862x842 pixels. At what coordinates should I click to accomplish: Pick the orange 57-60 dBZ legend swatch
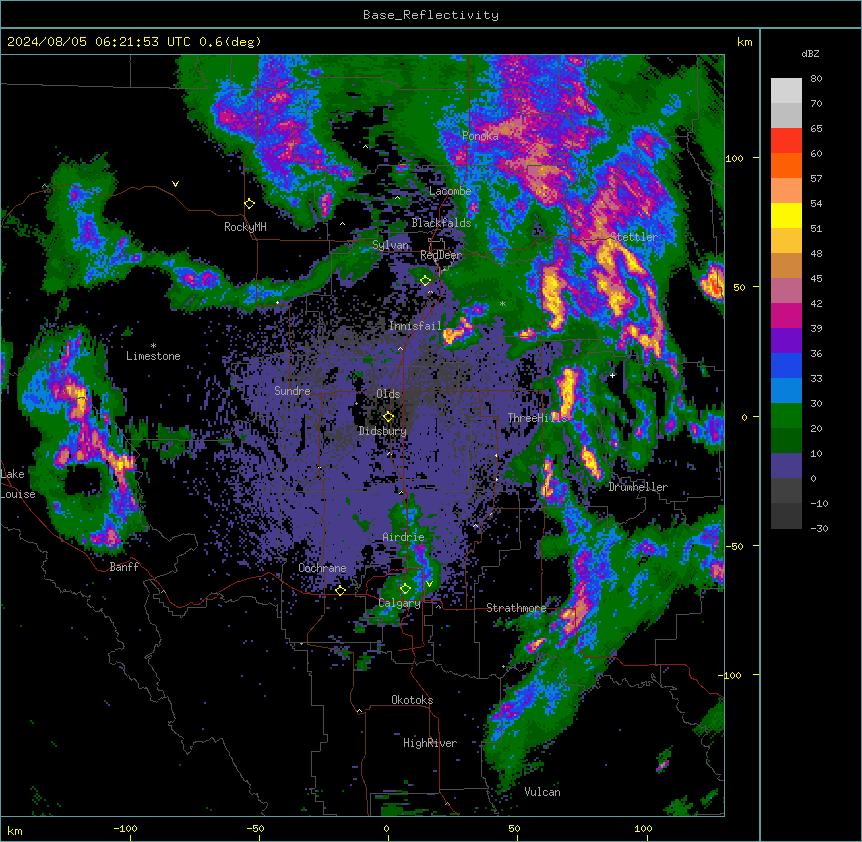[x=786, y=165]
